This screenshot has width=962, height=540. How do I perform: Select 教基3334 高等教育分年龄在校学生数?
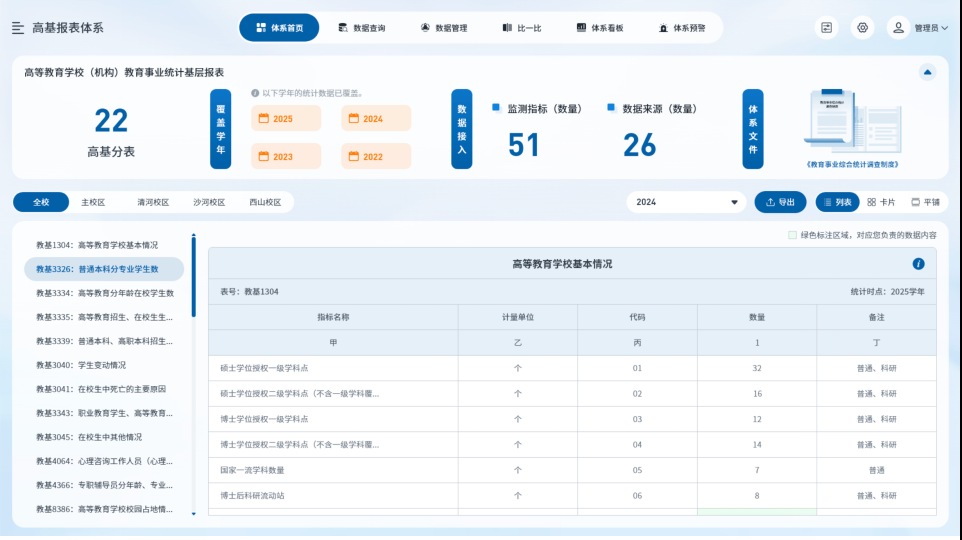105,293
